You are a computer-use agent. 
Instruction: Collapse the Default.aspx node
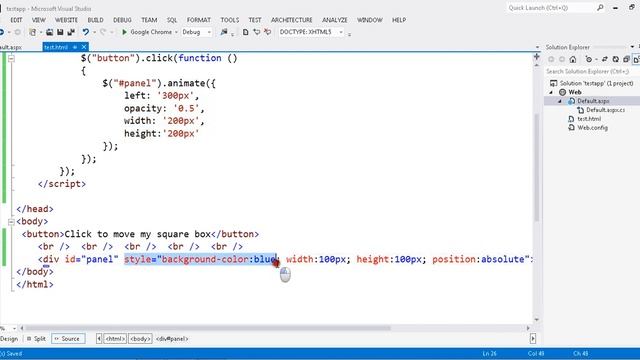click(x=560, y=101)
